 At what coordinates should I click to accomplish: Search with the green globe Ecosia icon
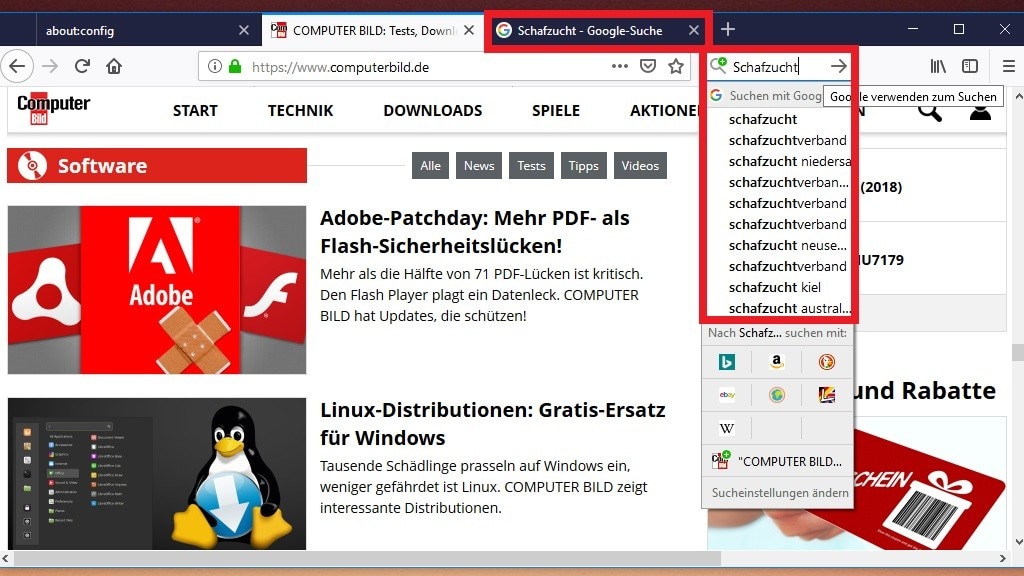(x=776, y=394)
